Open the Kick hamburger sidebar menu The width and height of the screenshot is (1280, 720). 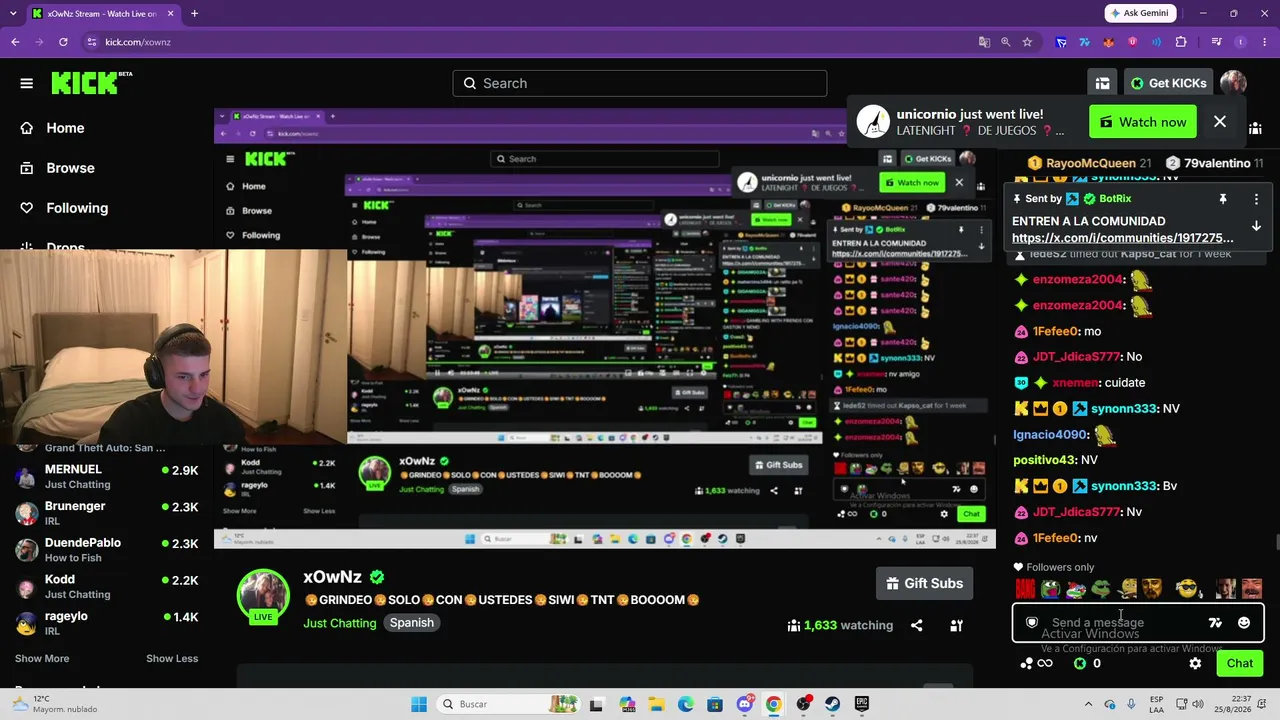27,83
